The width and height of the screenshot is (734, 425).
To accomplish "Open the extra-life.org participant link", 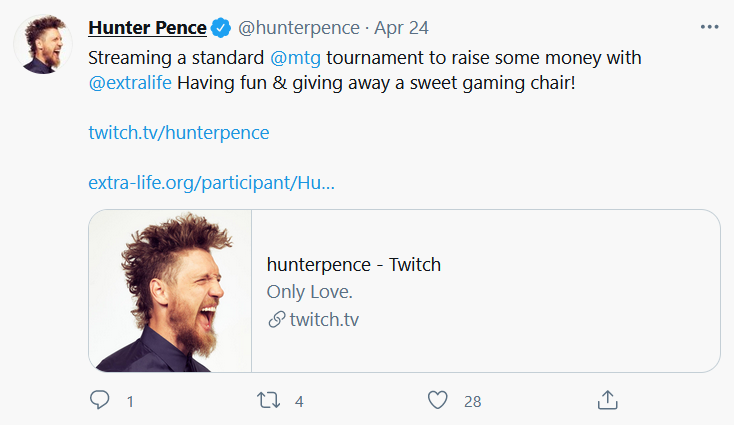I will click(x=211, y=183).
